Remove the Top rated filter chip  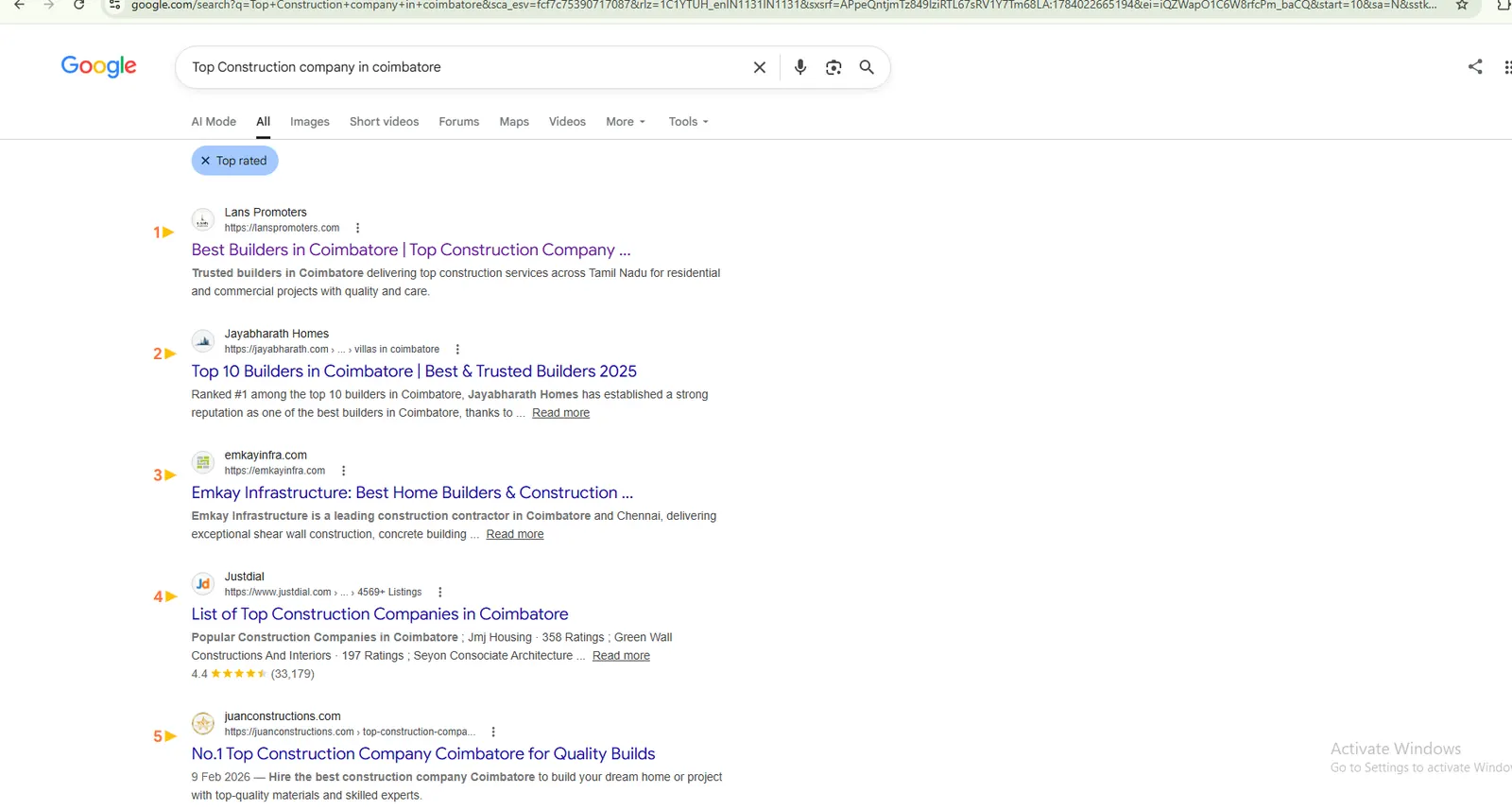[x=234, y=161]
